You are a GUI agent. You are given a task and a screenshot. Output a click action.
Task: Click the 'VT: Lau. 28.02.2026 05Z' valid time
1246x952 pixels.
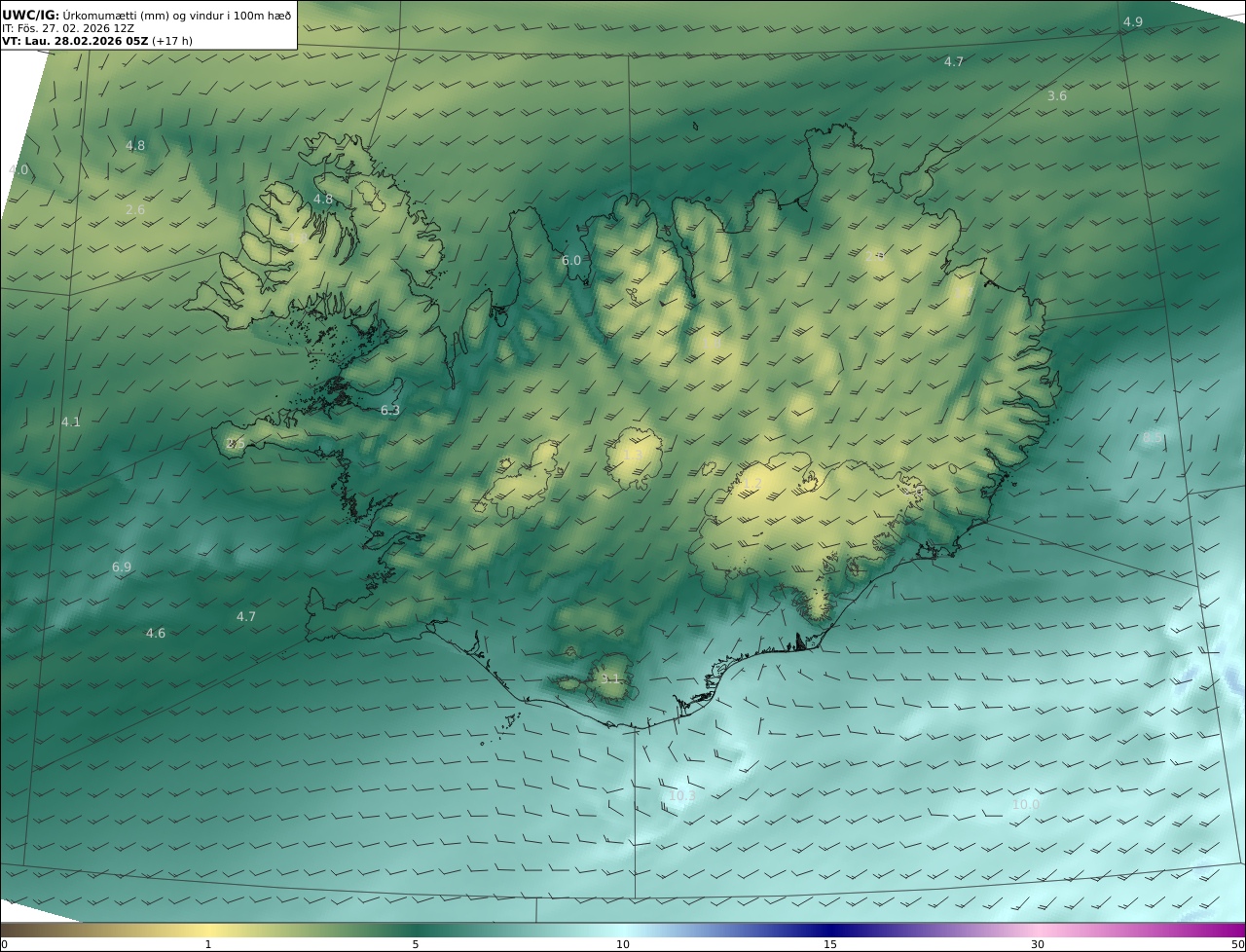75,41
